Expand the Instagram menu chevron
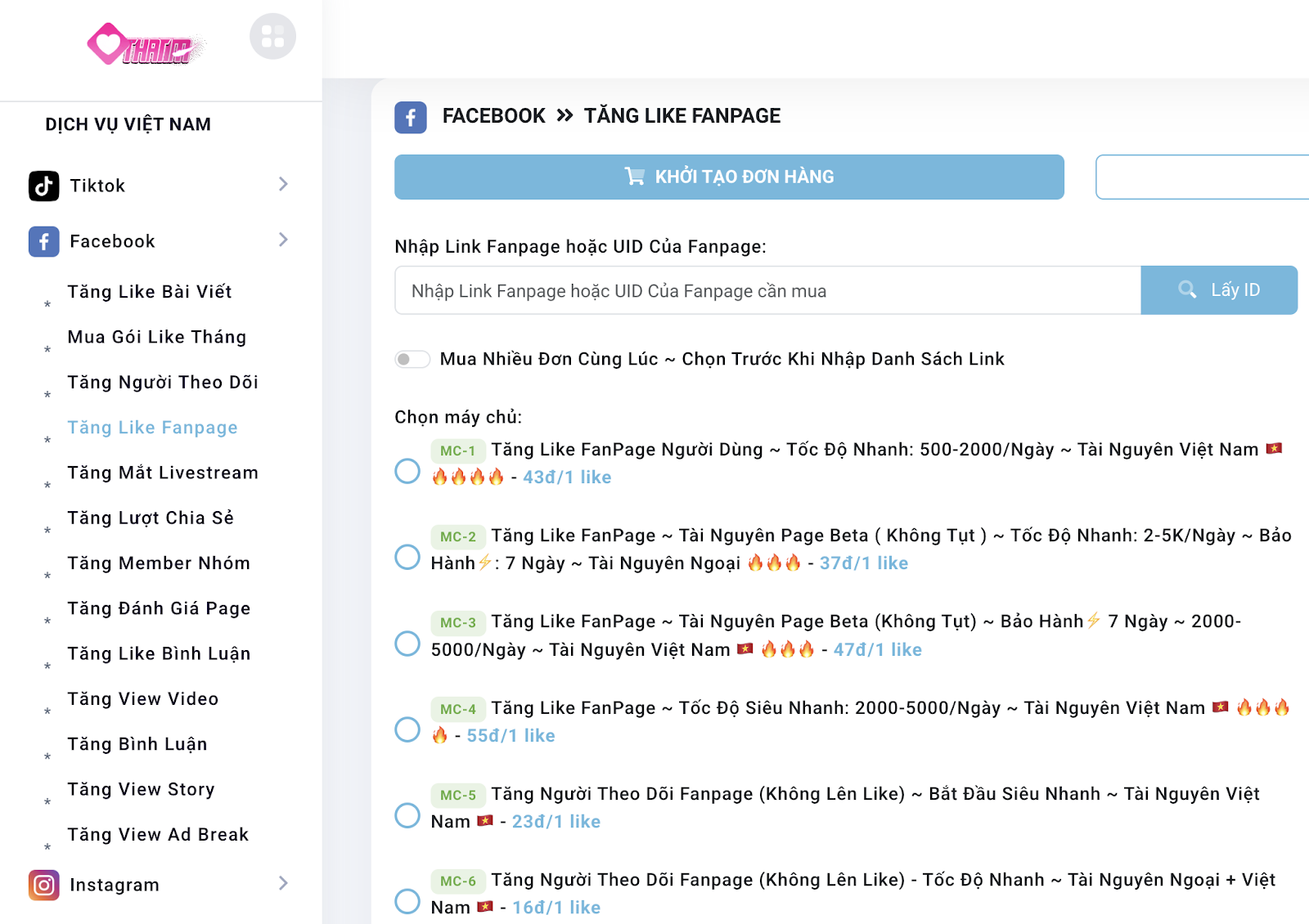The image size is (1309, 924). [x=283, y=883]
